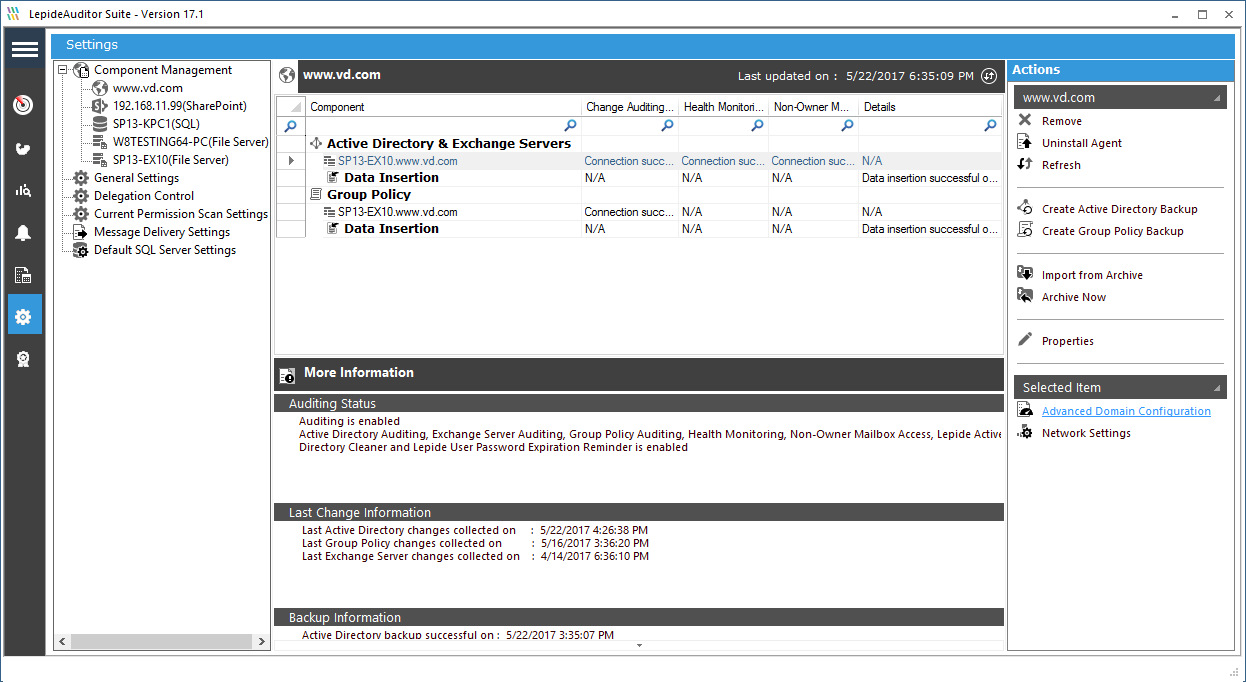Open the health monitoring sidebar icon

click(24, 148)
